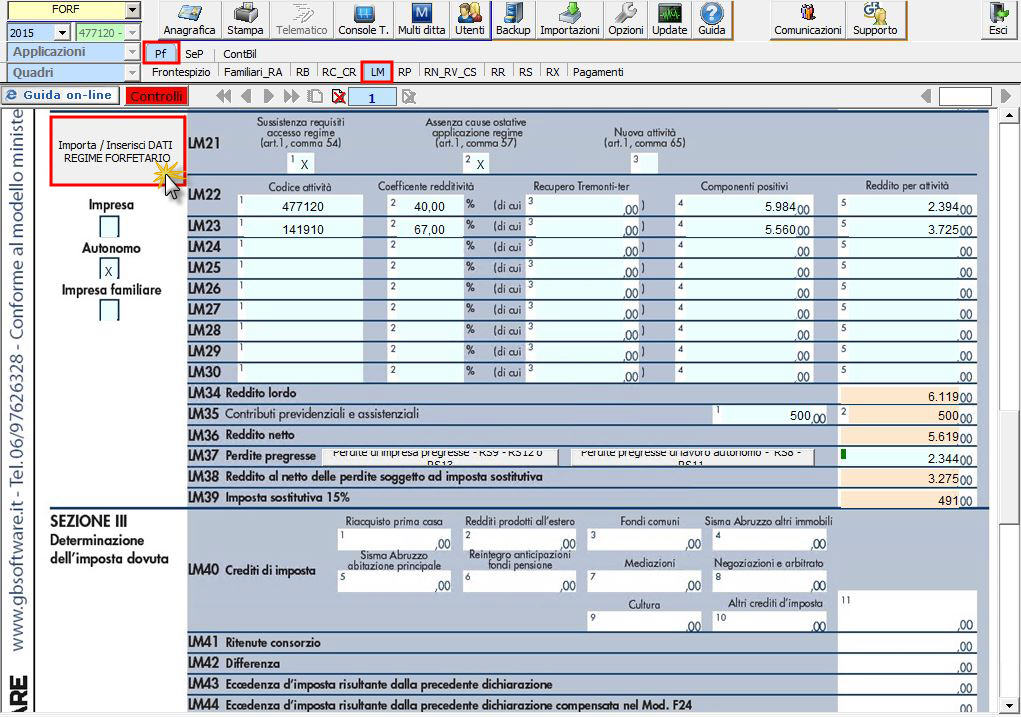Click the red Controlli button

click(x=156, y=96)
